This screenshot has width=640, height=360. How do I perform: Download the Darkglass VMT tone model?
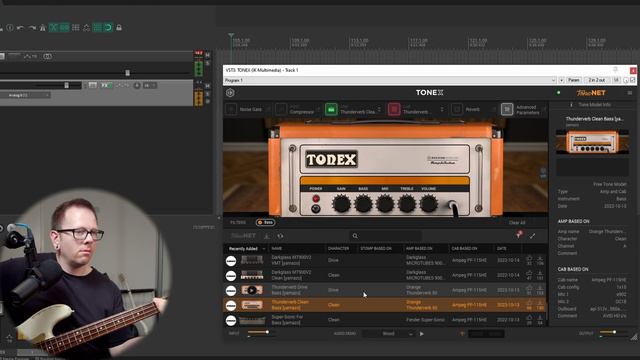(540, 258)
